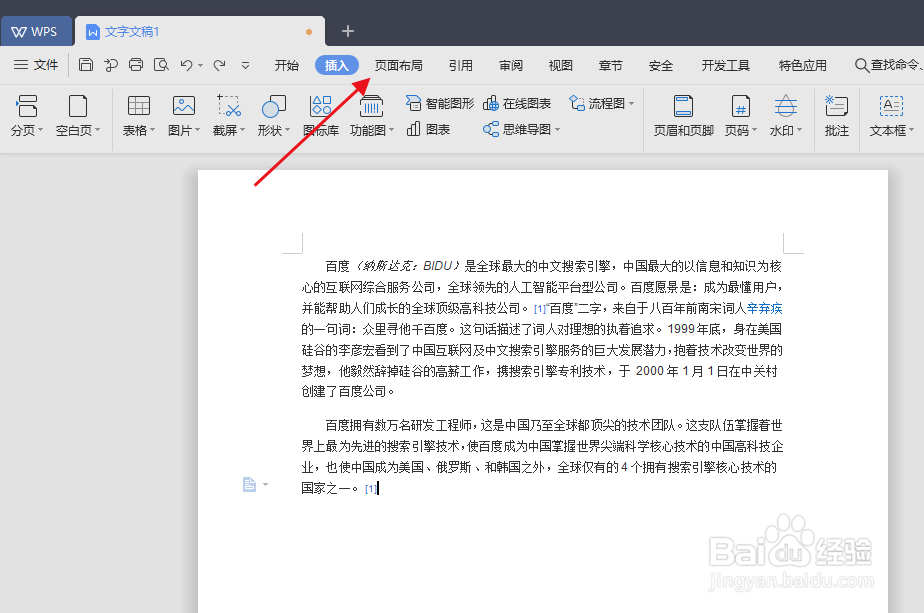
Task: Switch to the 开始 tab
Action: [287, 65]
